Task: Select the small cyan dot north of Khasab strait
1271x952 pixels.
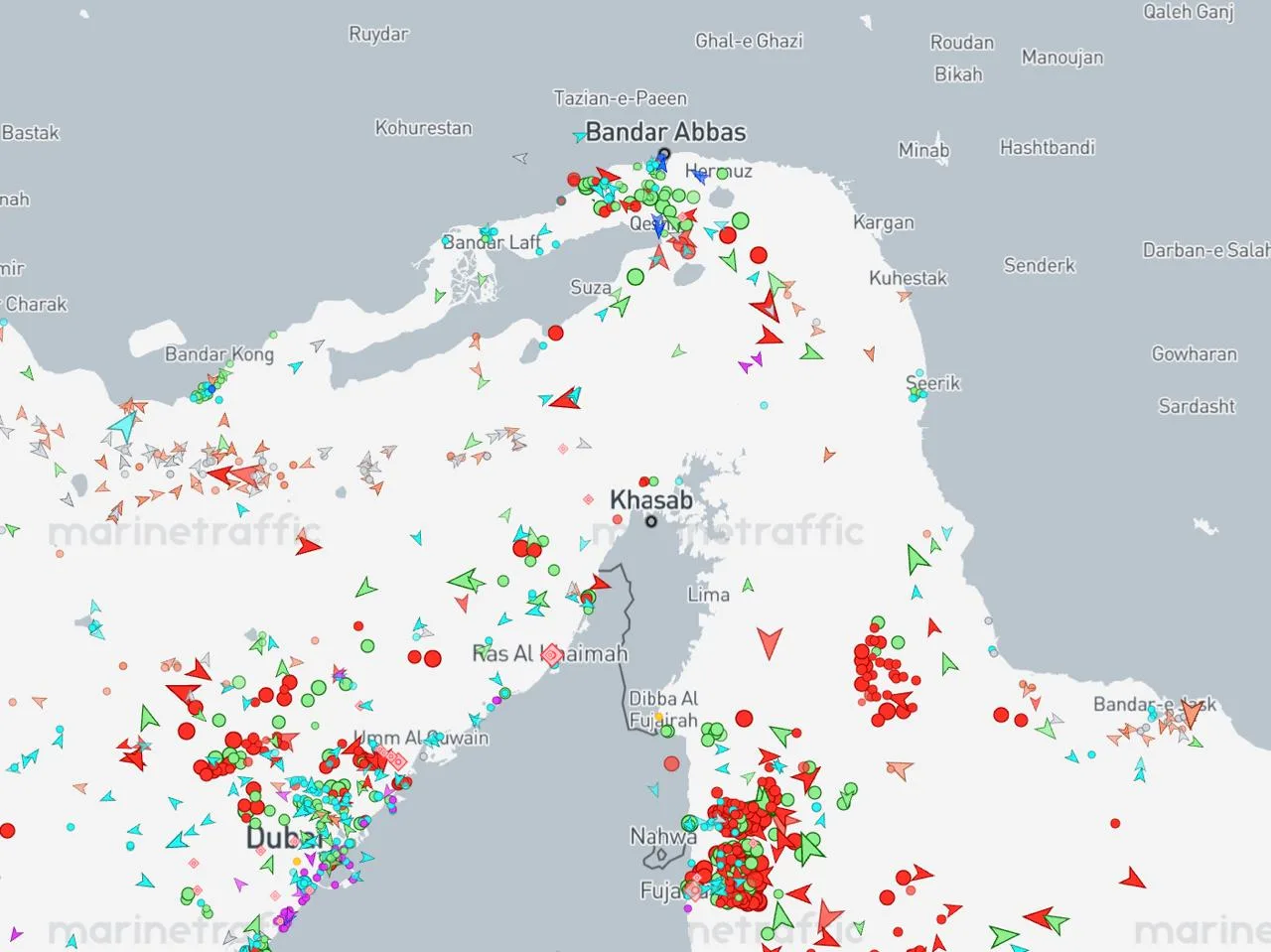Action: [764, 405]
